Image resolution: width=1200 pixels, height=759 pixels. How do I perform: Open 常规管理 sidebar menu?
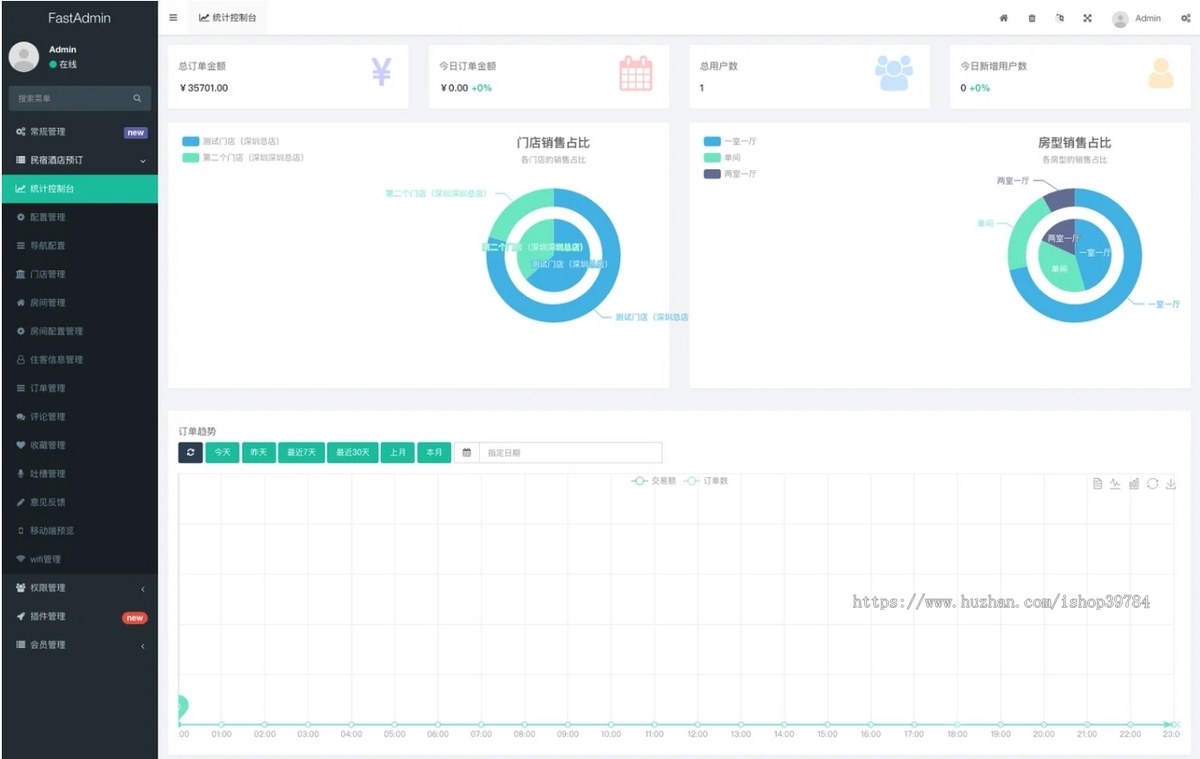79,132
